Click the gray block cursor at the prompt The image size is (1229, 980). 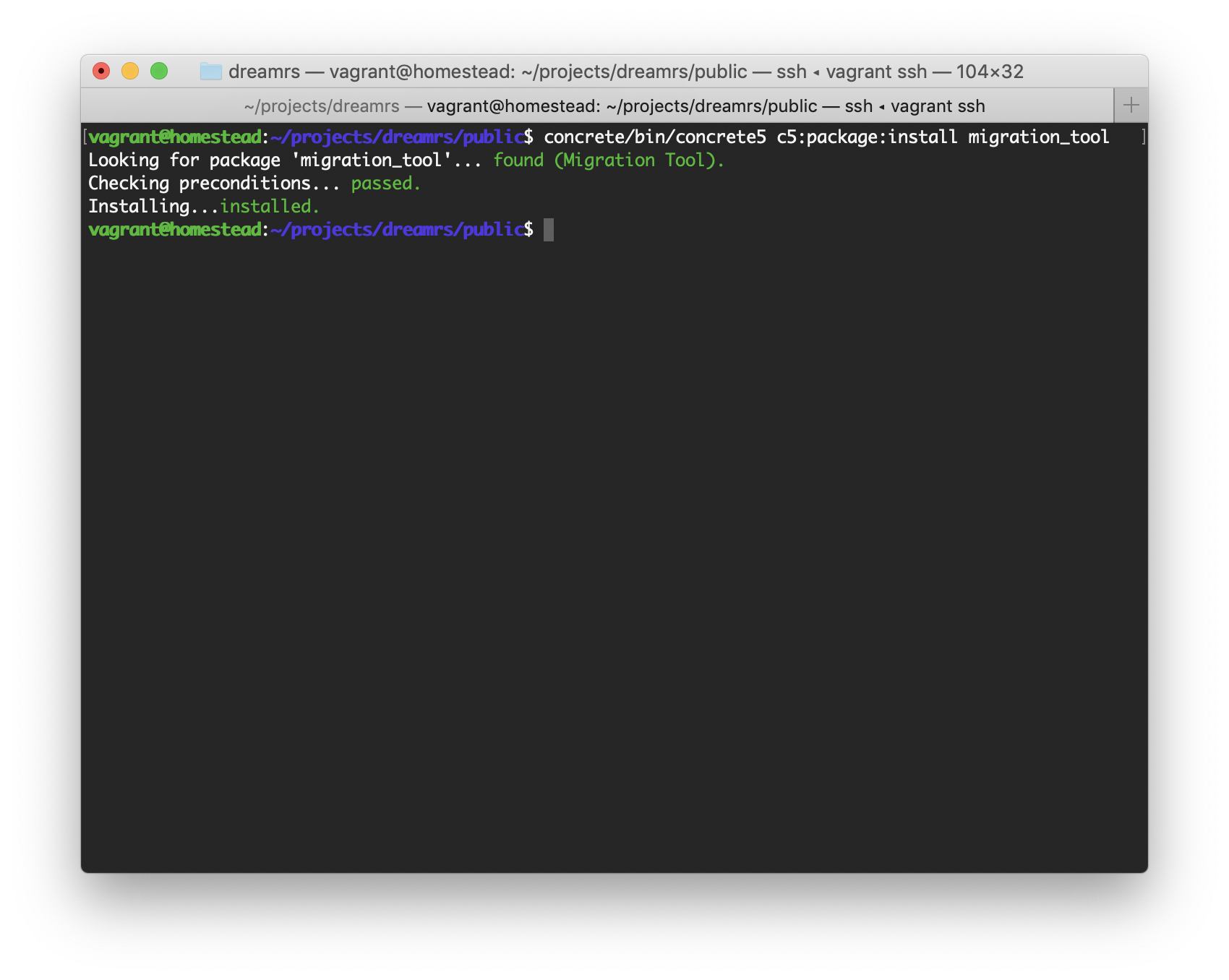[549, 230]
